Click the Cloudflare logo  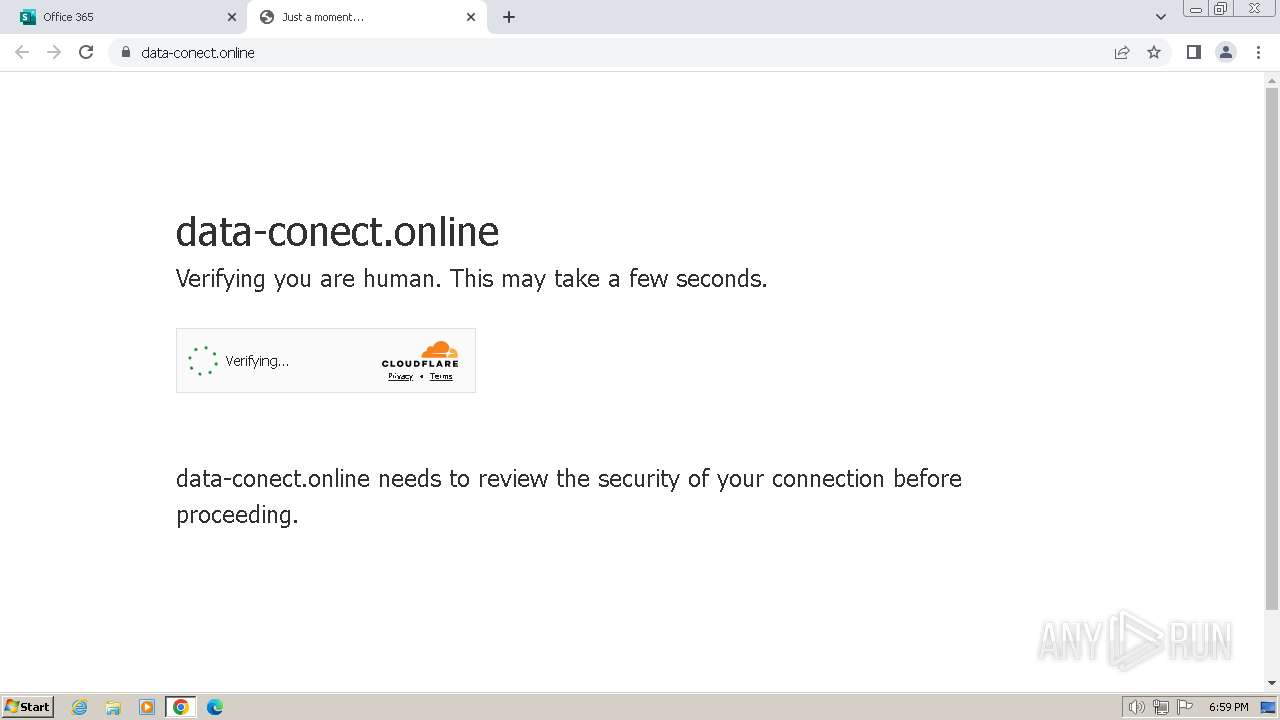420,354
